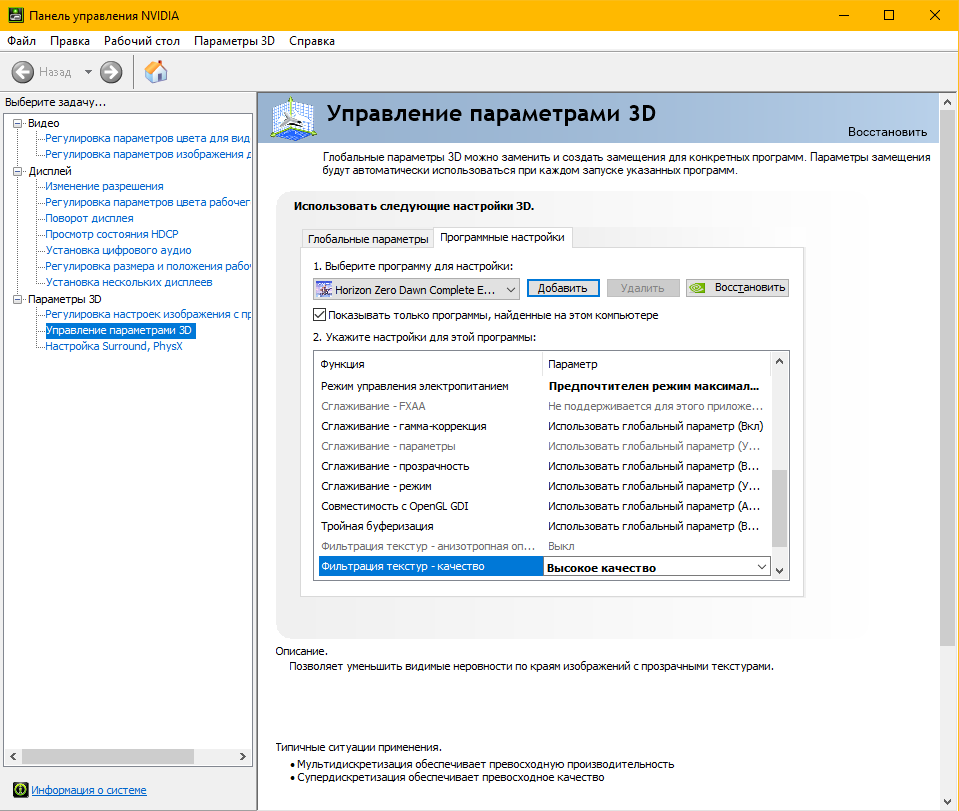Go back with the Назад arrow icon

[x=23, y=72]
